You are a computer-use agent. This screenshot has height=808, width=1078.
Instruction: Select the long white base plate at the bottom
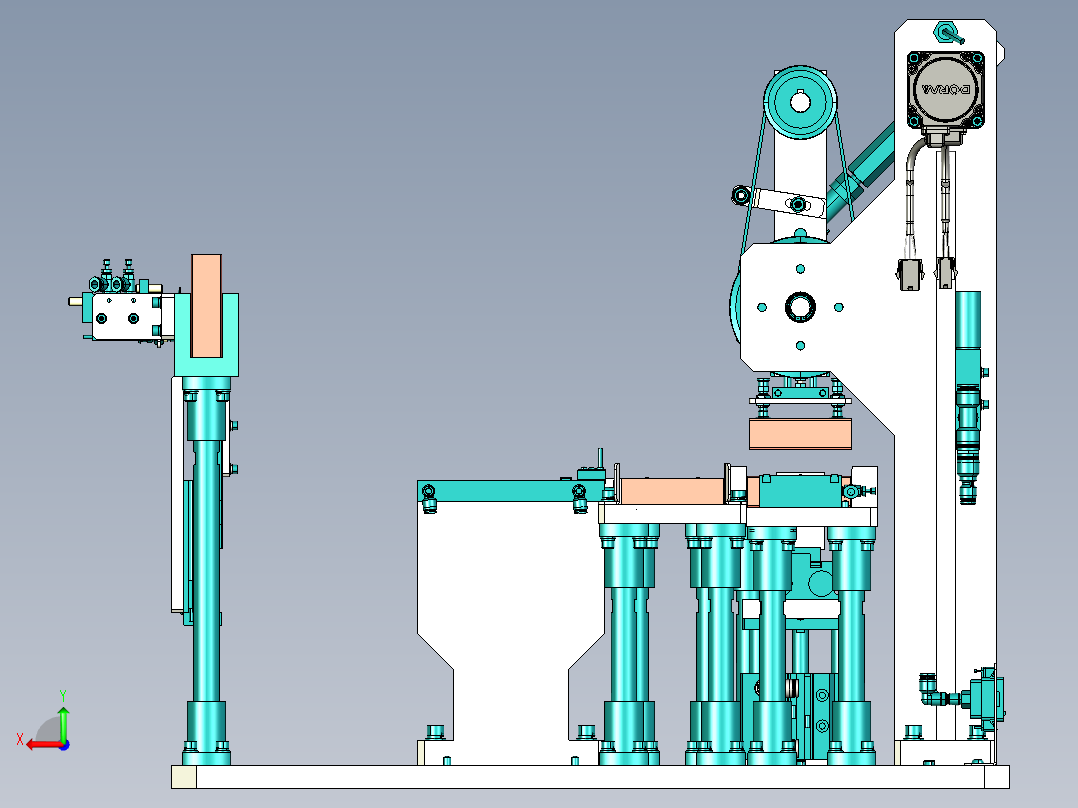[591, 776]
